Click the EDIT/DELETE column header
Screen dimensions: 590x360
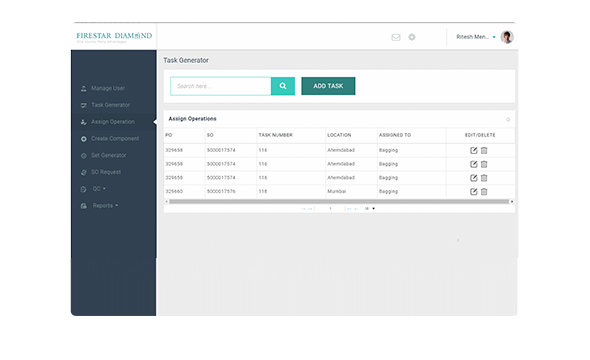(480, 135)
